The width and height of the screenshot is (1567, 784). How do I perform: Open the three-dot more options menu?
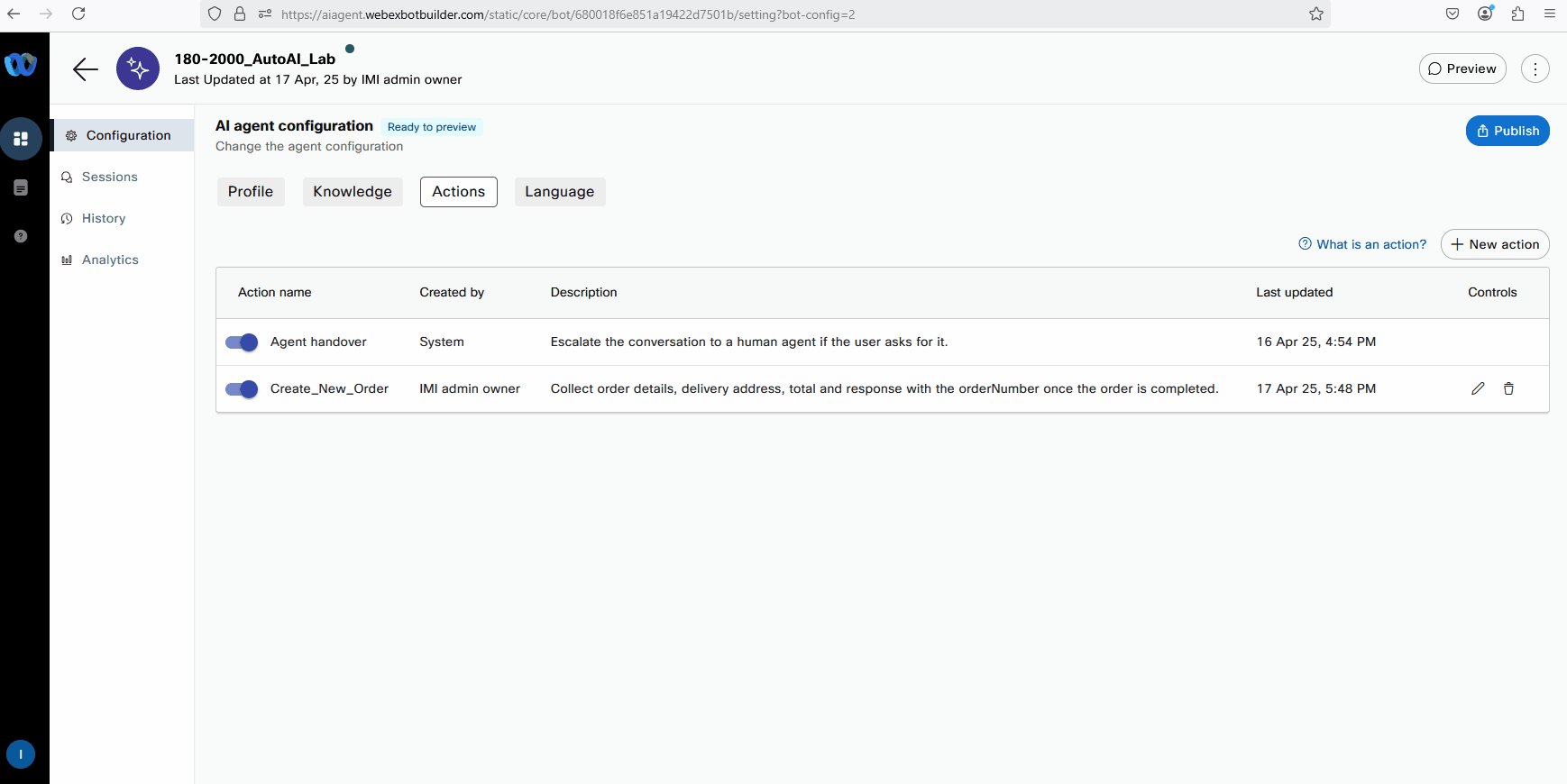pyautogui.click(x=1535, y=69)
